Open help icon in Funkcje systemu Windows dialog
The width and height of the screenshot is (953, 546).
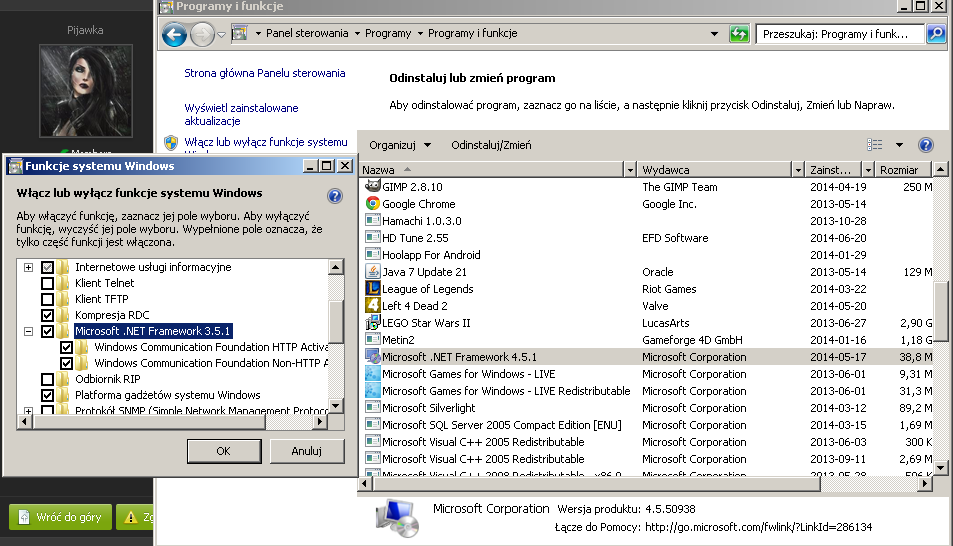point(335,196)
